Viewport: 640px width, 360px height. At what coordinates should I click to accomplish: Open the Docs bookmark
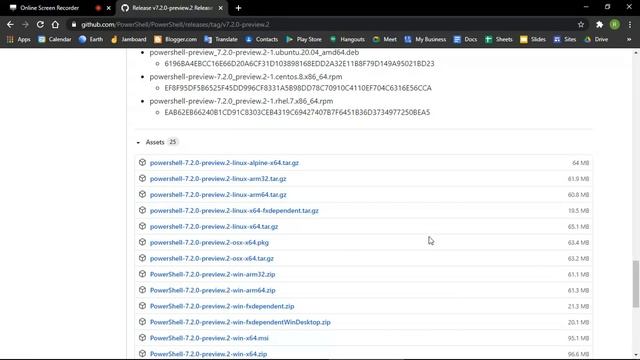click(465, 39)
